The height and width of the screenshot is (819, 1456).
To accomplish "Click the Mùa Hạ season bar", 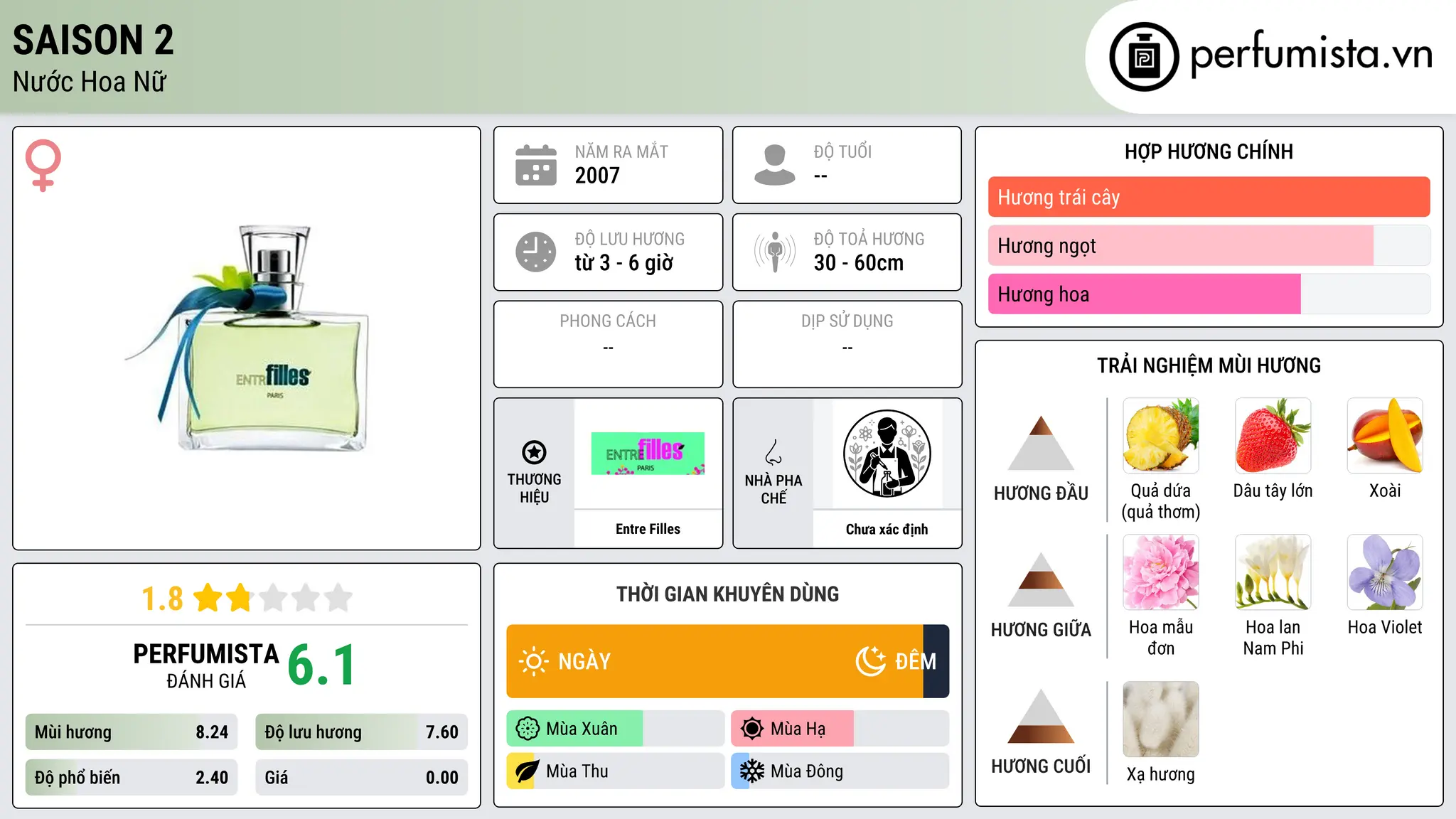I will [840, 729].
